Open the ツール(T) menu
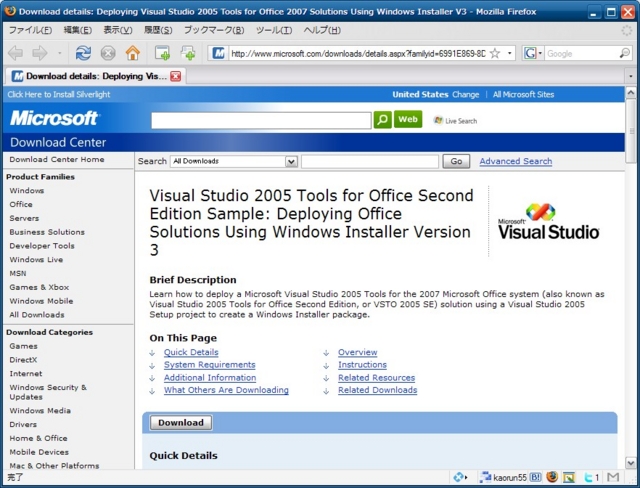The height and width of the screenshot is (488, 640). pos(273,30)
